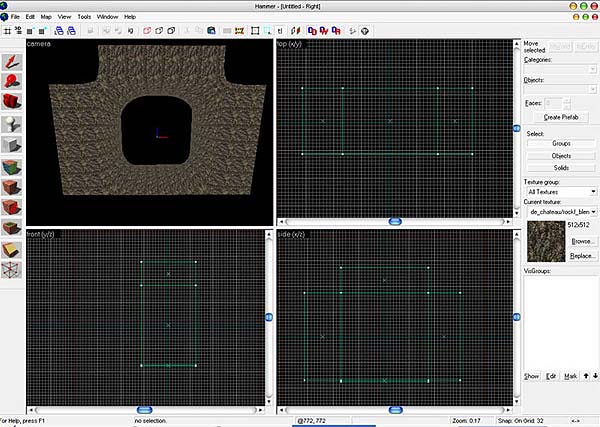600x427 pixels.
Task: Select the Entity tool white sphere
Action: click(x=12, y=124)
